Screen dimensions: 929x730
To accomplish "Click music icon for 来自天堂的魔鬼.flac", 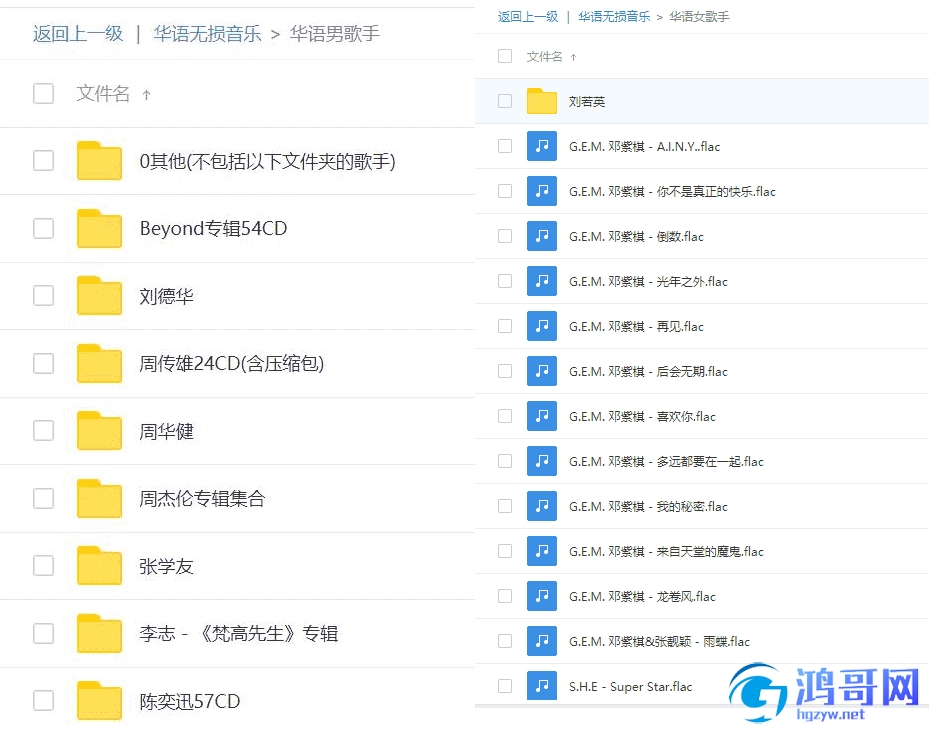I will pyautogui.click(x=542, y=551).
